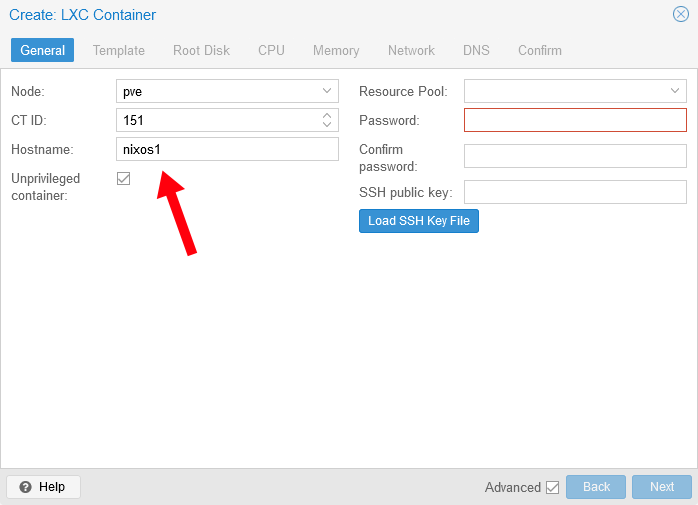The width and height of the screenshot is (698, 505).
Task: Select the Memory tab
Action: tap(336, 50)
